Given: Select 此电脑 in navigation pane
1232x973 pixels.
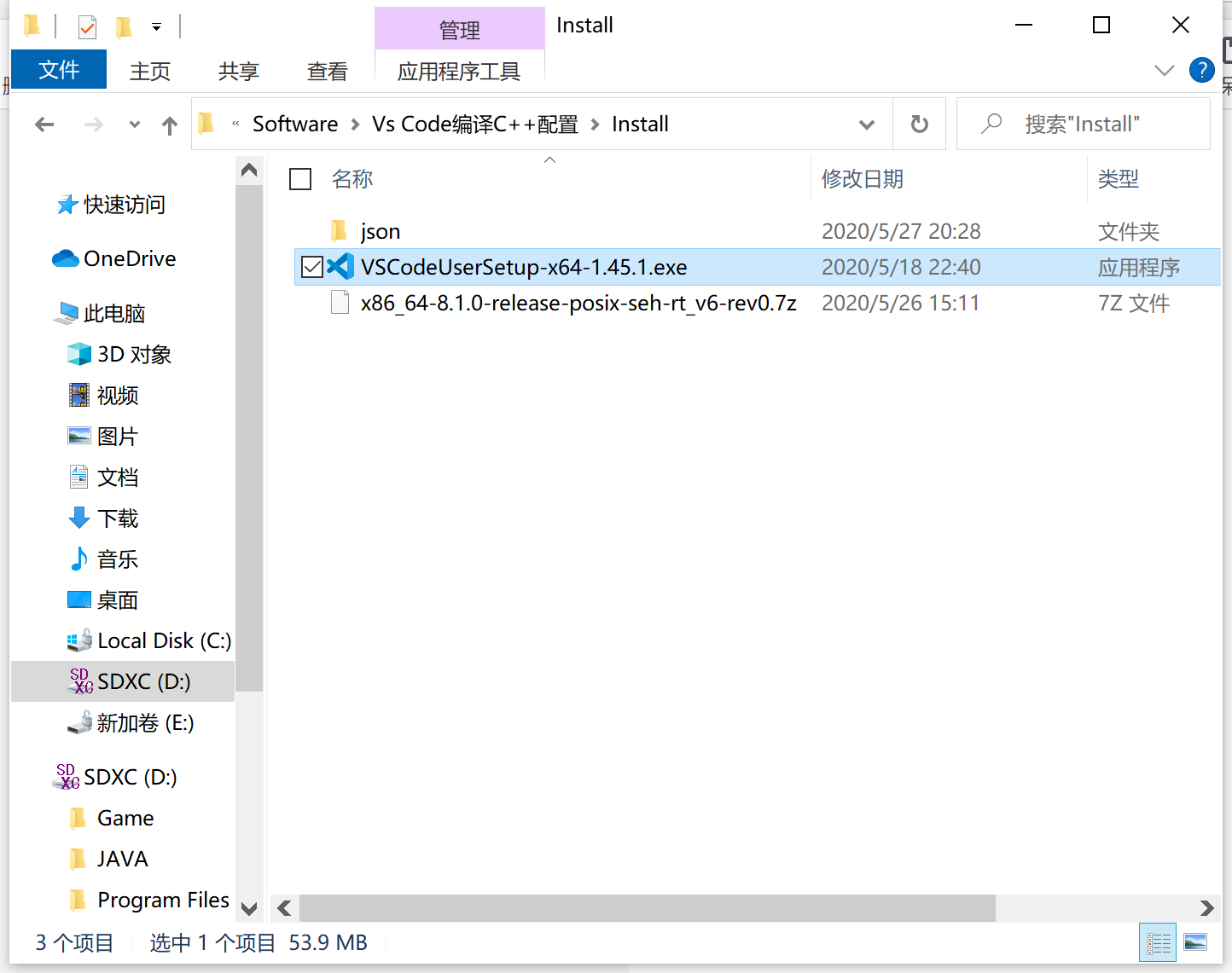Looking at the screenshot, I should [114, 313].
